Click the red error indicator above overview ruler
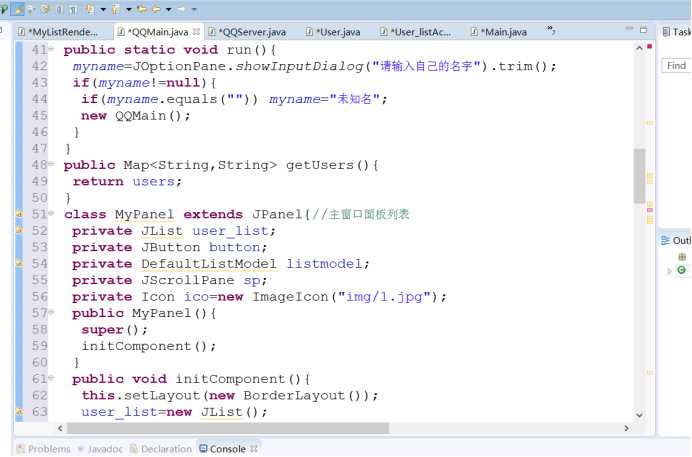Viewport: 692px width, 457px height. click(x=650, y=46)
